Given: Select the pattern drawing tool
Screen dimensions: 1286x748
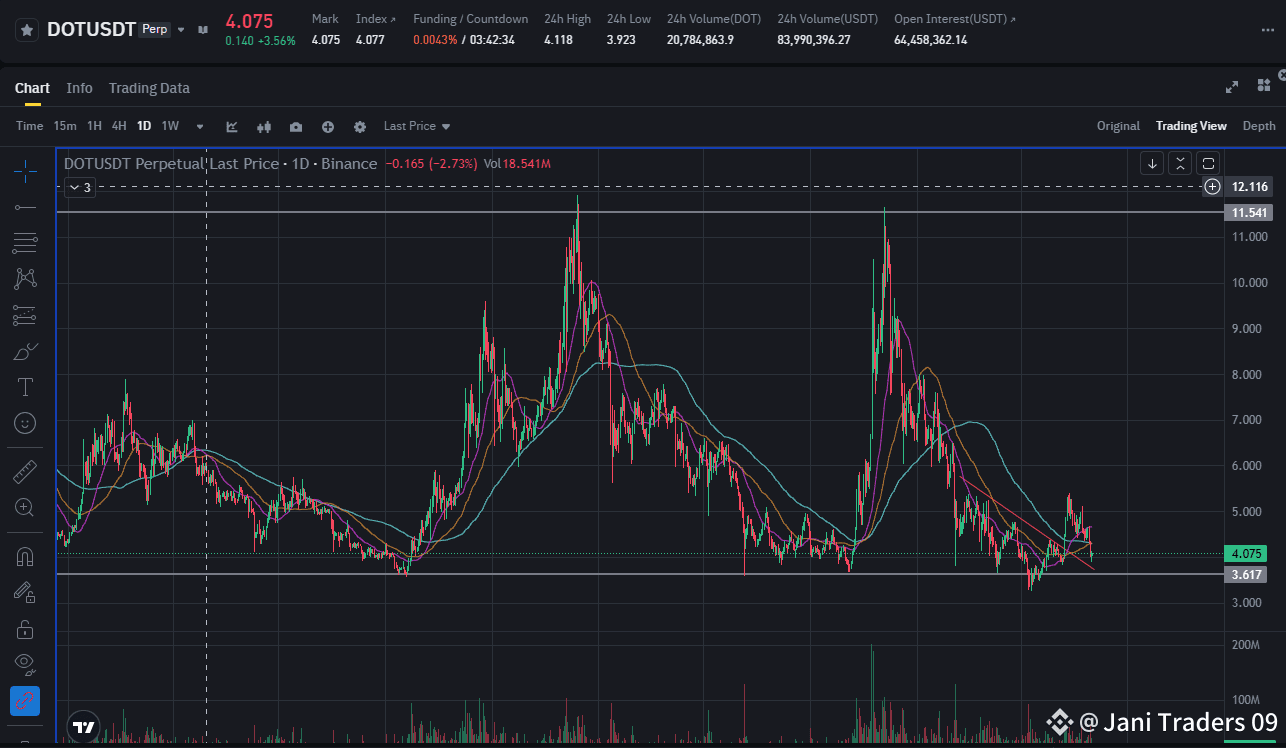Looking at the screenshot, I should [25, 279].
